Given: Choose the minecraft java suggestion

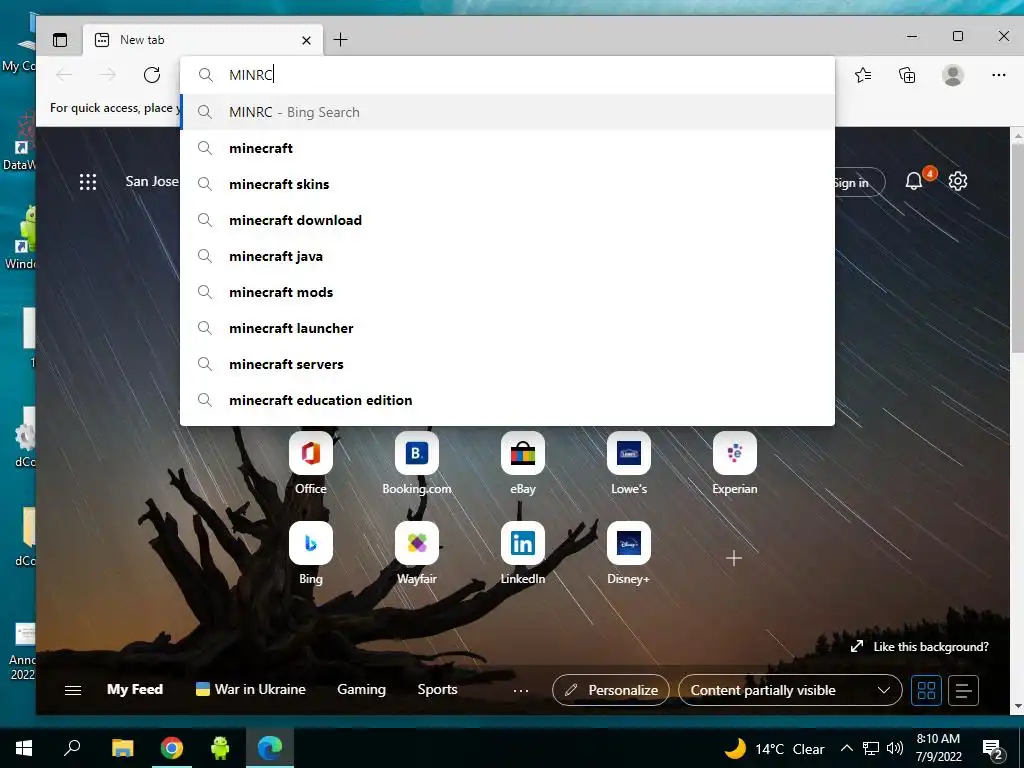Looking at the screenshot, I should (x=507, y=256).
